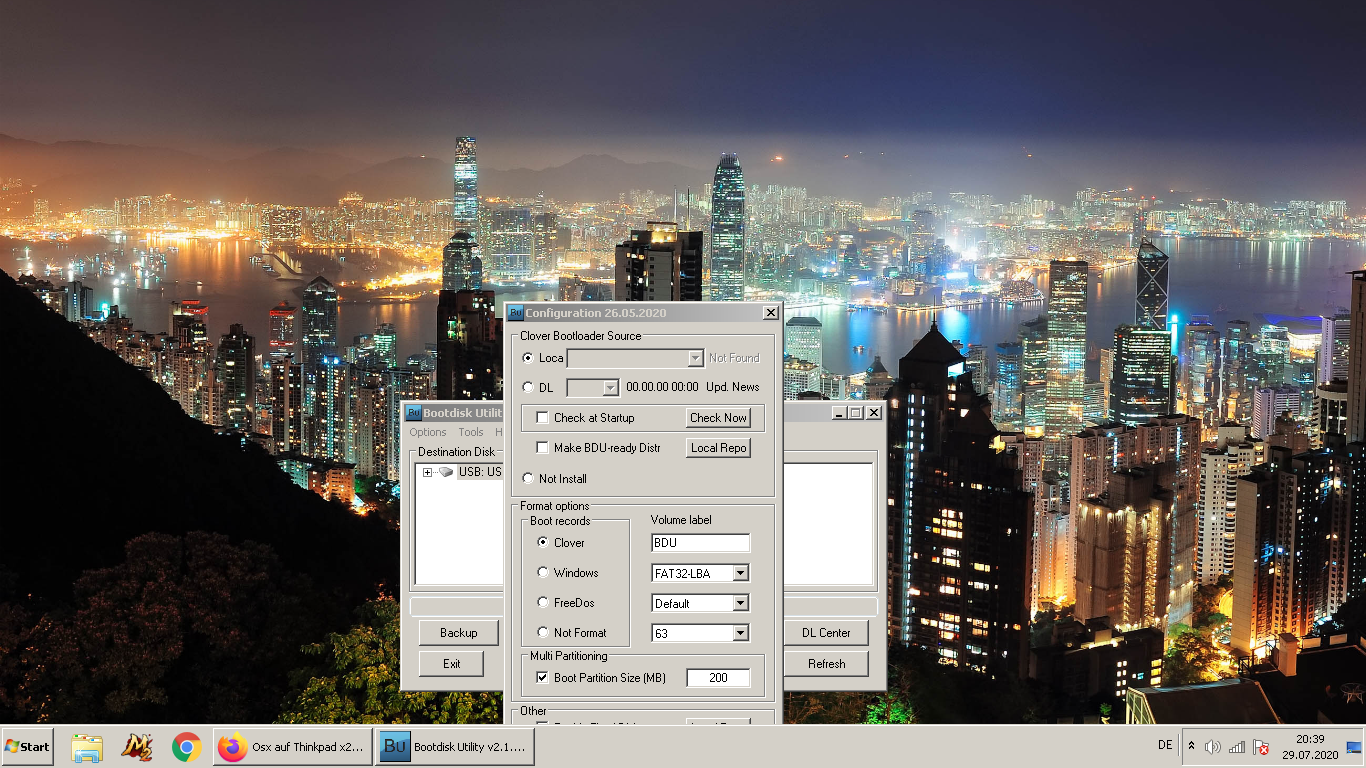
Task: Click the USB drive icon in Destination Disk
Action: (446, 472)
